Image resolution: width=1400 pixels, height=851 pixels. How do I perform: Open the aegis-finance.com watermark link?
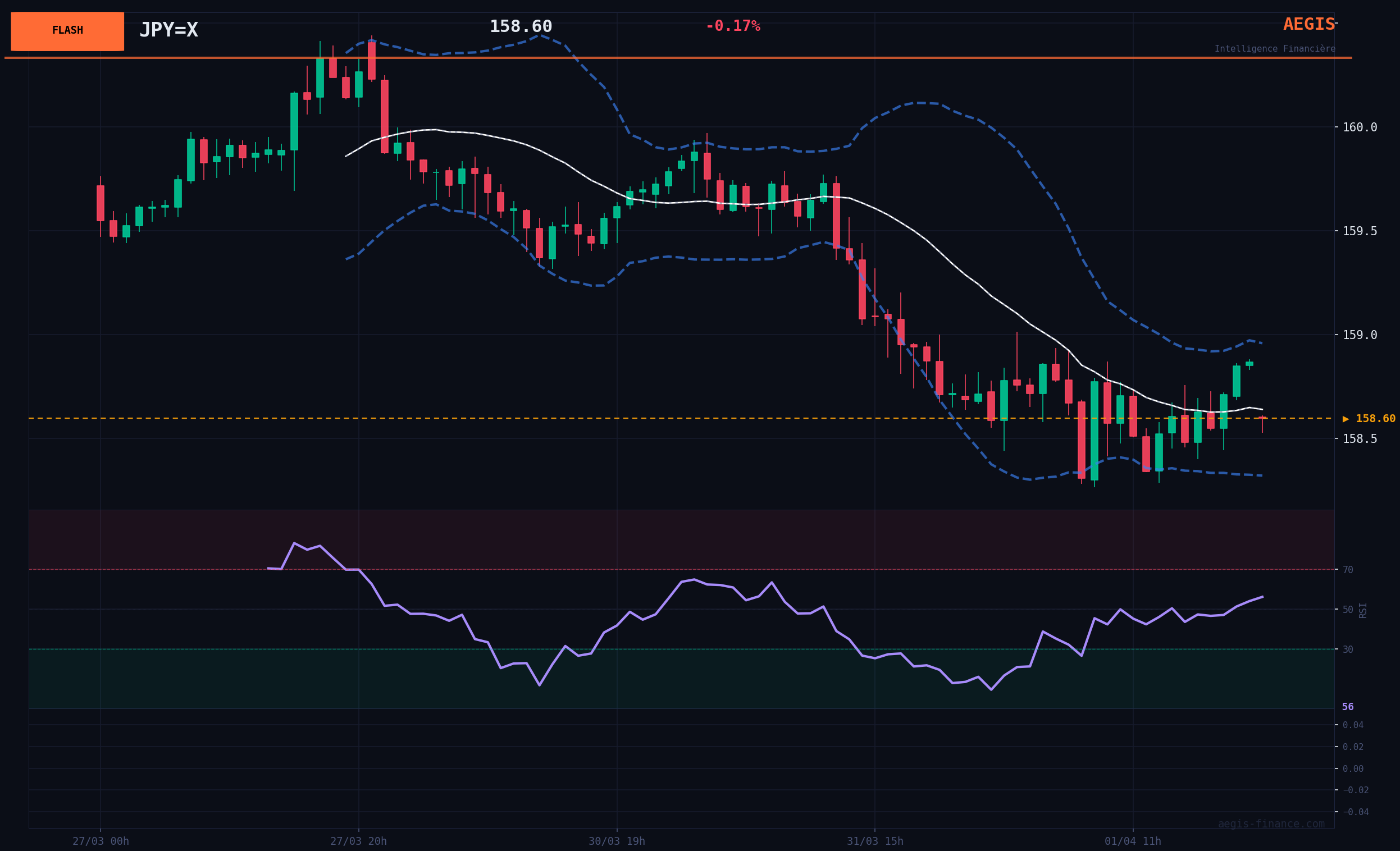[x=1271, y=823]
